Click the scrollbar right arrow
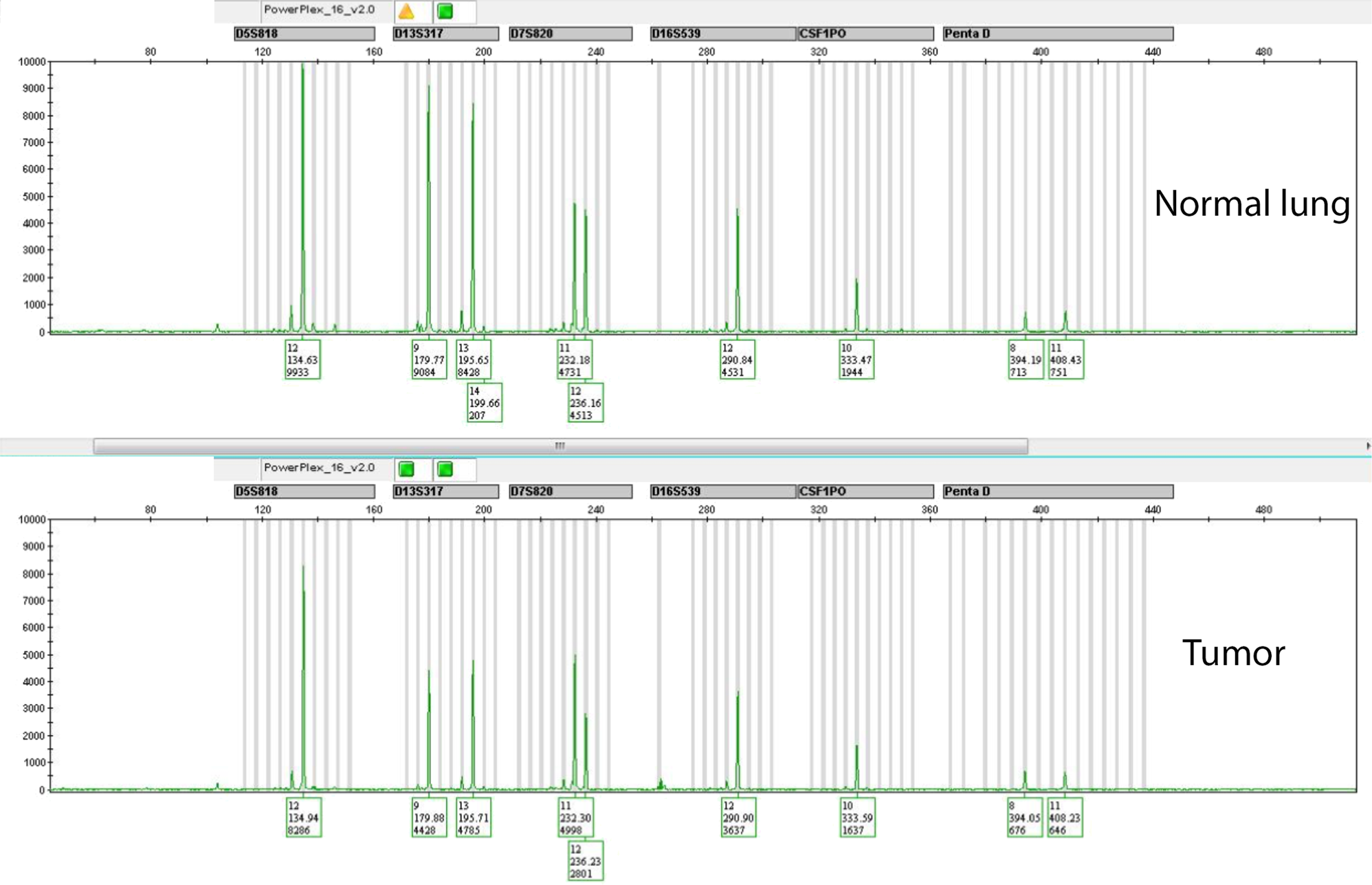Screen dimensions: 1372x885 (1367, 446)
